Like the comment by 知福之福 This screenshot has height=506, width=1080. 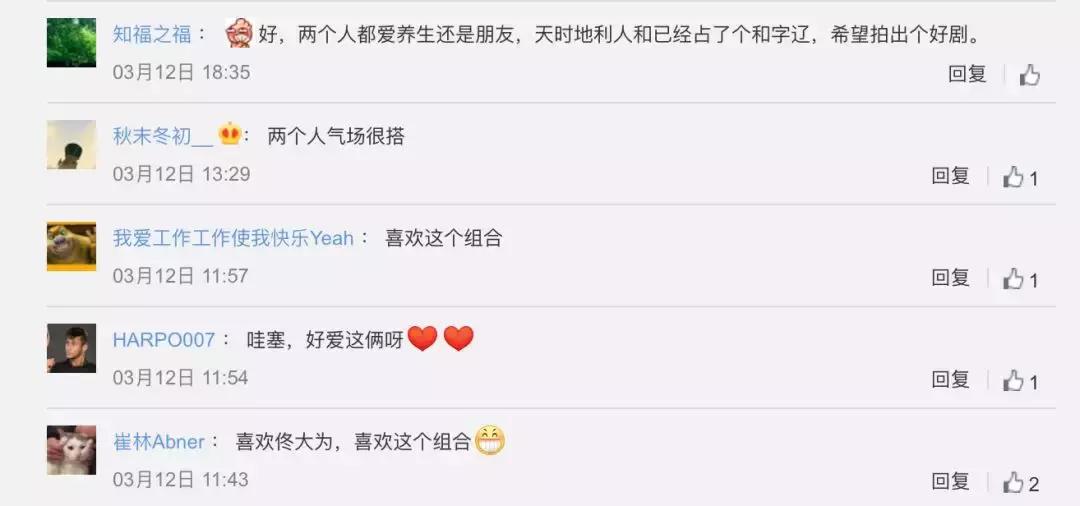[x=1030, y=75]
